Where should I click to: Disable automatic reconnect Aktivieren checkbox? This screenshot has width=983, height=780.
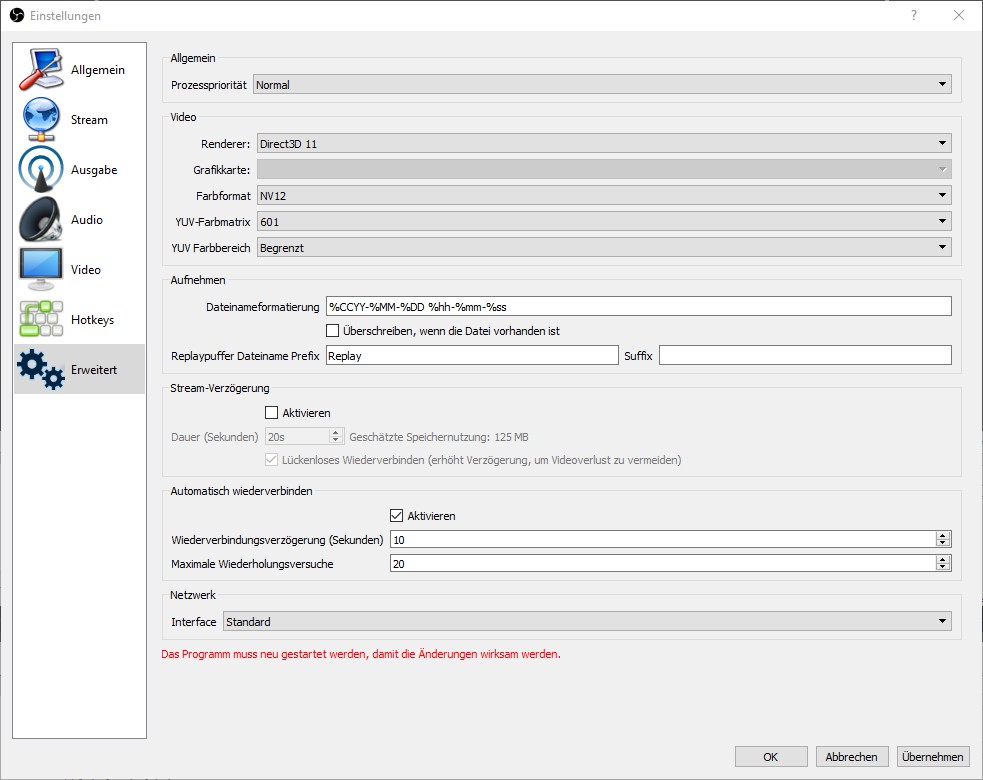[396, 516]
